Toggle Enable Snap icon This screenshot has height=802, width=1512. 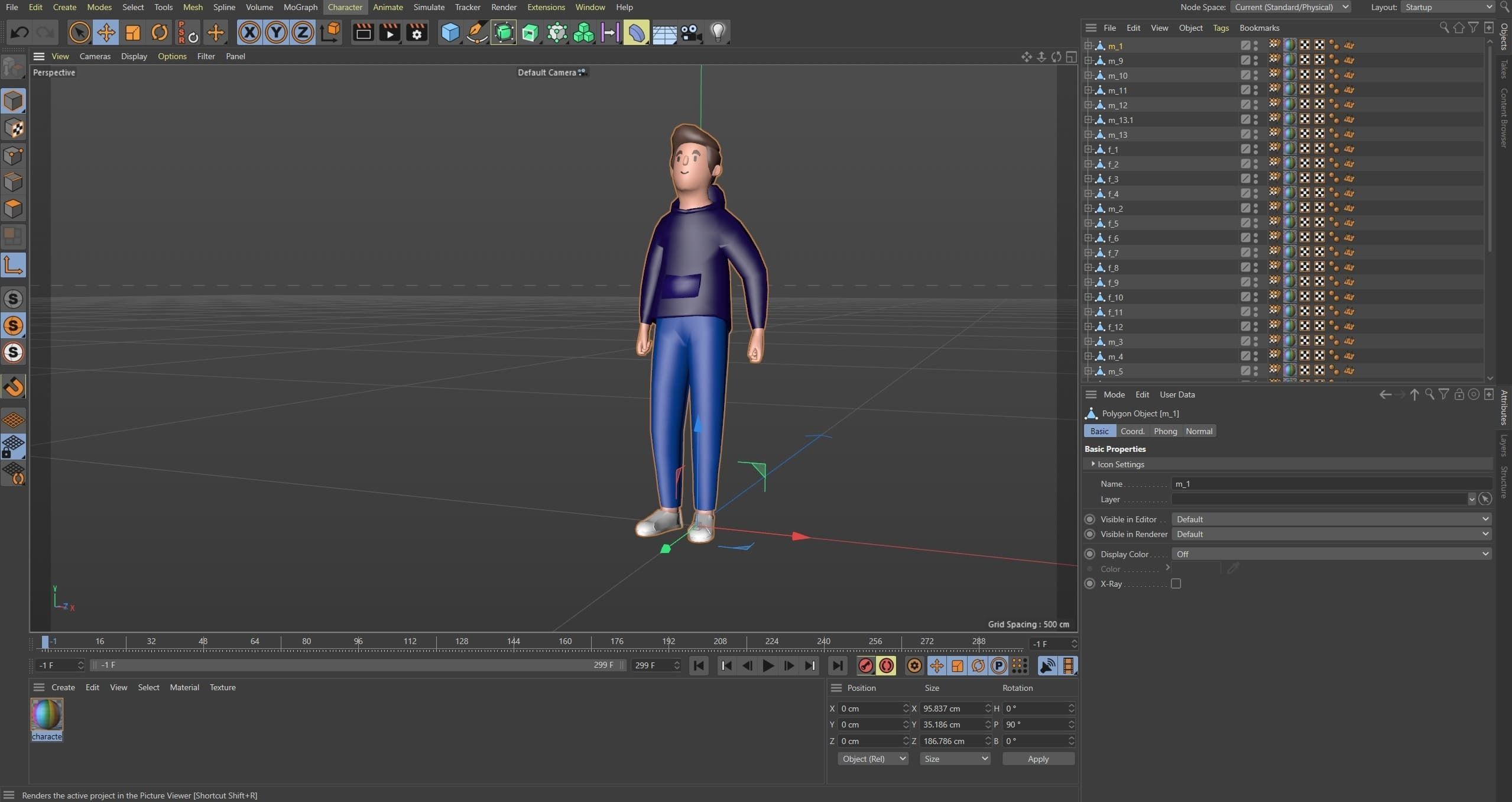click(13, 387)
